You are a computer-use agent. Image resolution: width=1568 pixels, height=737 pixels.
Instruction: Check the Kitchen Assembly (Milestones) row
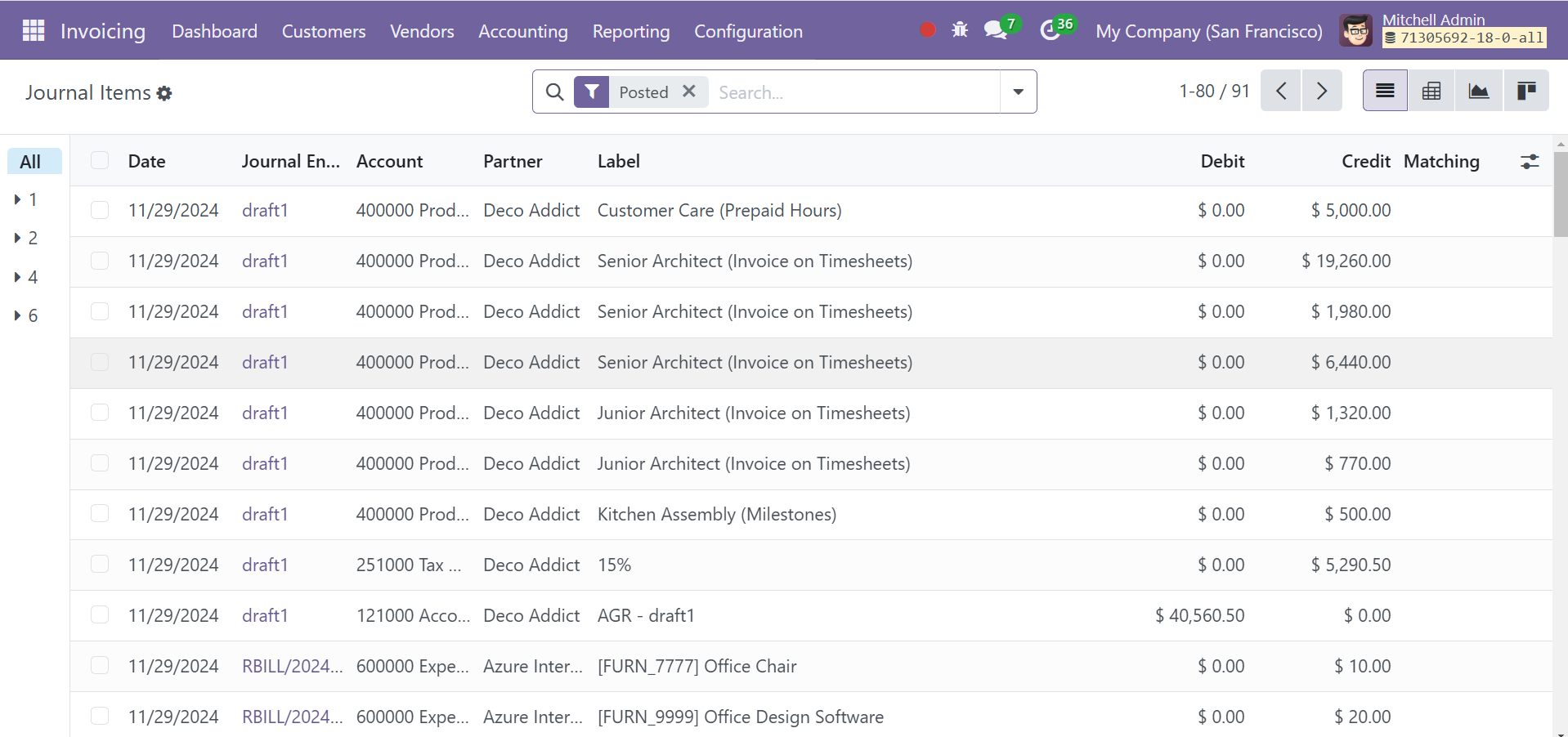(x=100, y=514)
